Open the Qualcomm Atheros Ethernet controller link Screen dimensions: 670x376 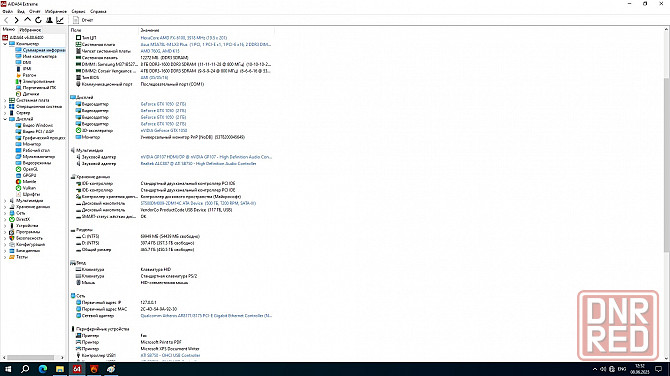[x=206, y=316]
